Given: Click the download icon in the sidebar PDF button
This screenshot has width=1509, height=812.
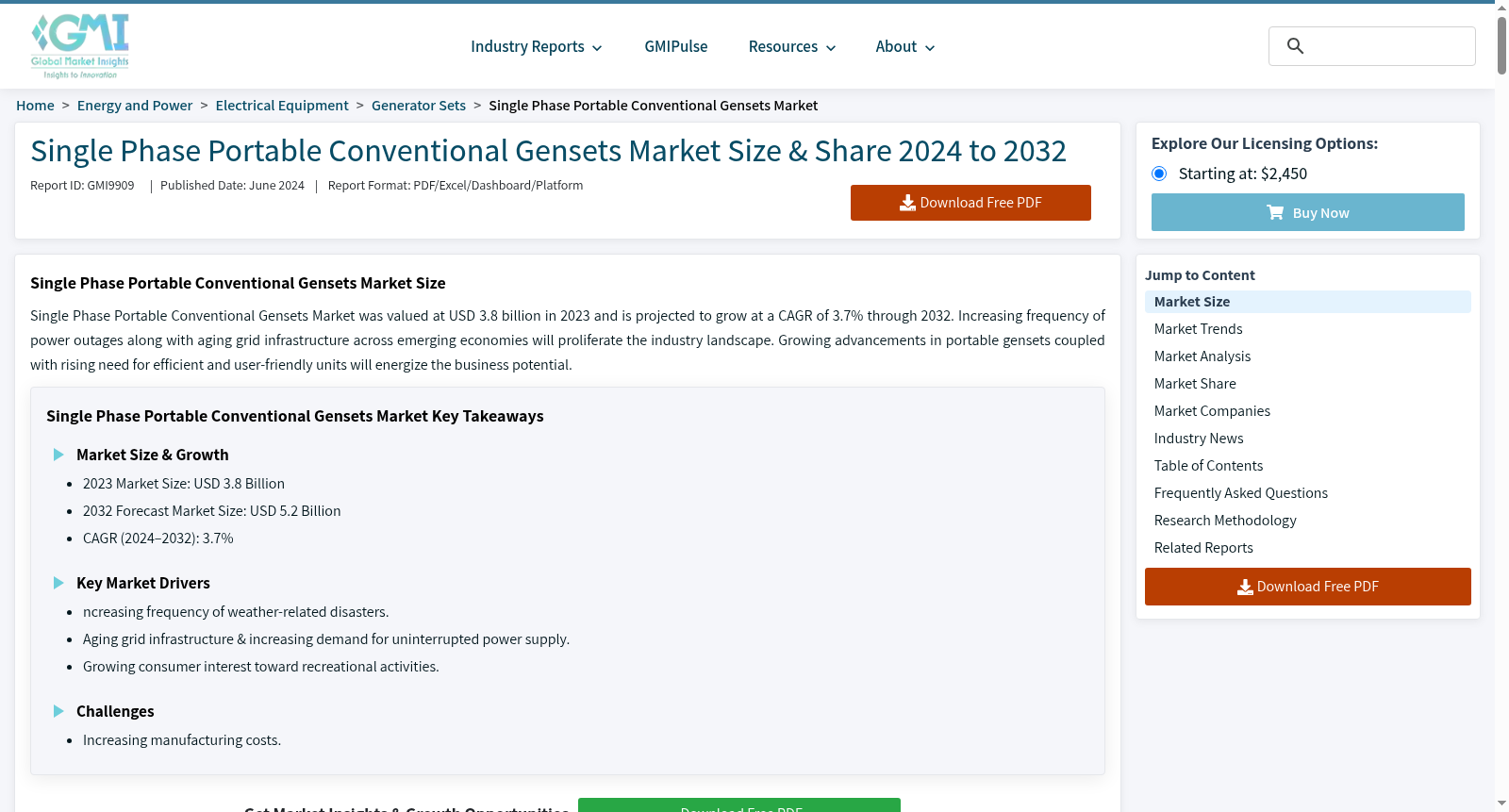Looking at the screenshot, I should click(x=1245, y=587).
